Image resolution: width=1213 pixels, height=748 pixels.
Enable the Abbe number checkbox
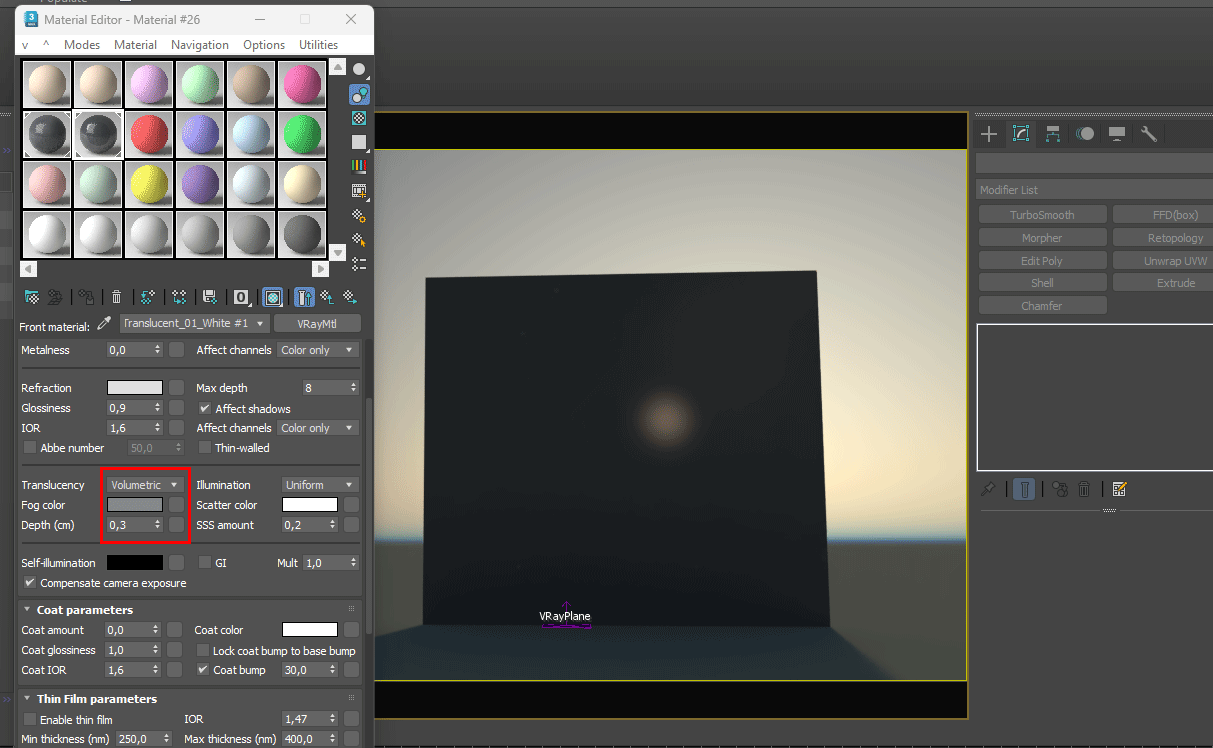30,448
